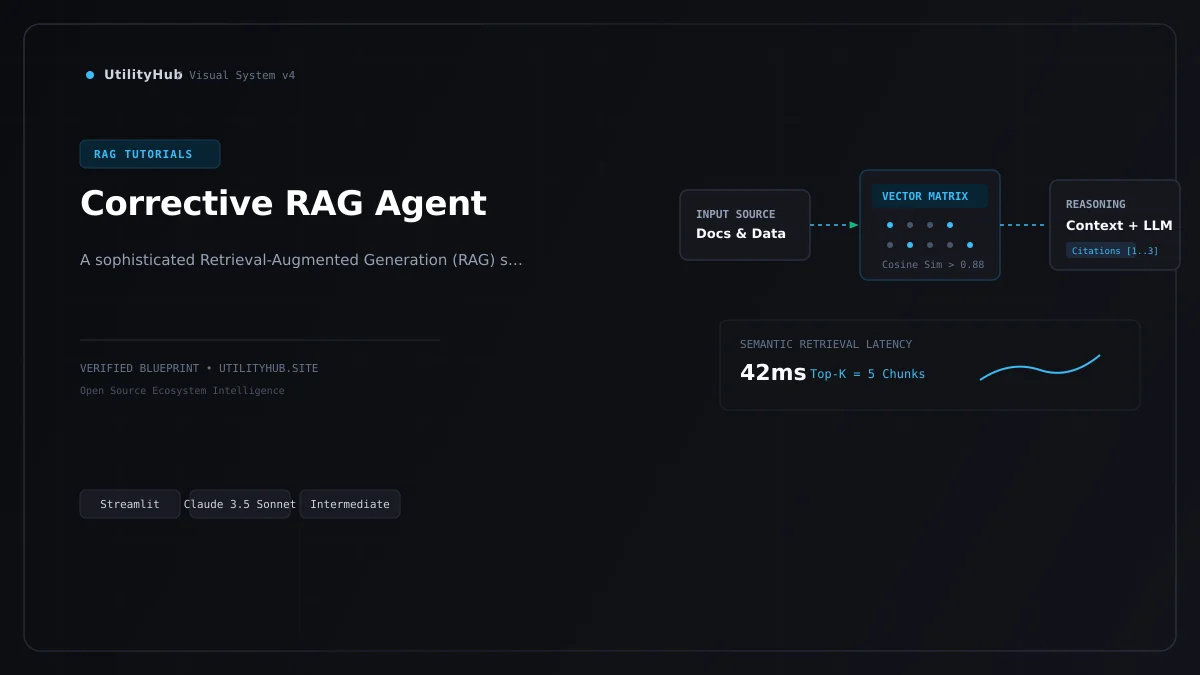The height and width of the screenshot is (675, 1200).
Task: Click the Top-K = 5 Chunks text
Action: point(868,374)
